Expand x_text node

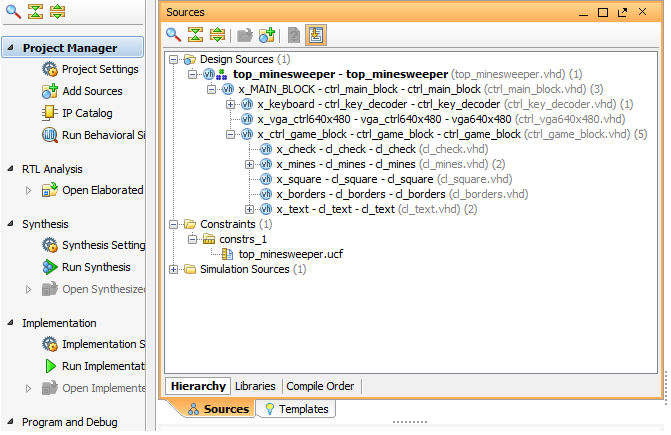[x=249, y=209]
